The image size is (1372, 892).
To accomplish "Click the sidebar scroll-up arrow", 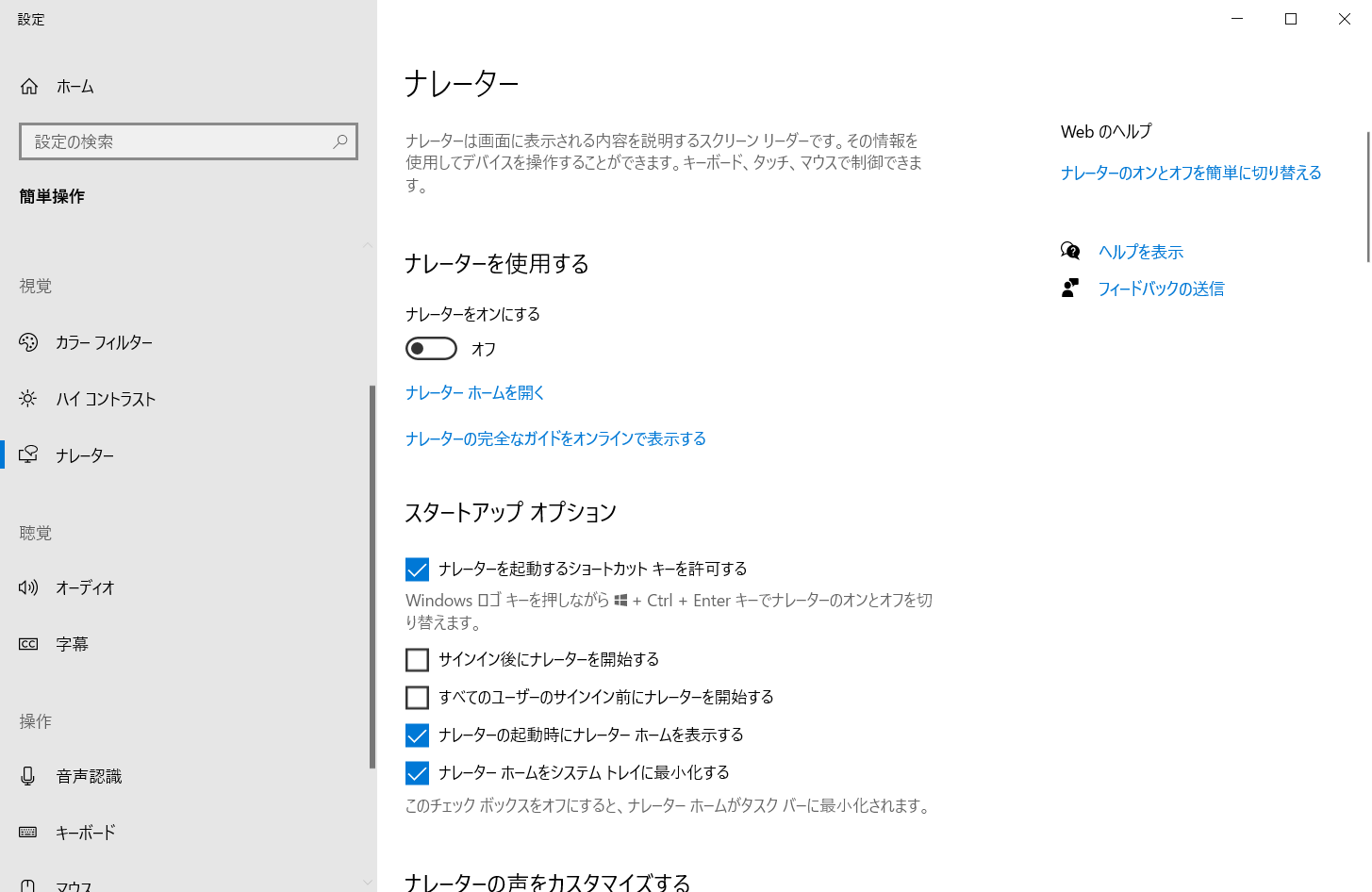I will click(x=368, y=245).
